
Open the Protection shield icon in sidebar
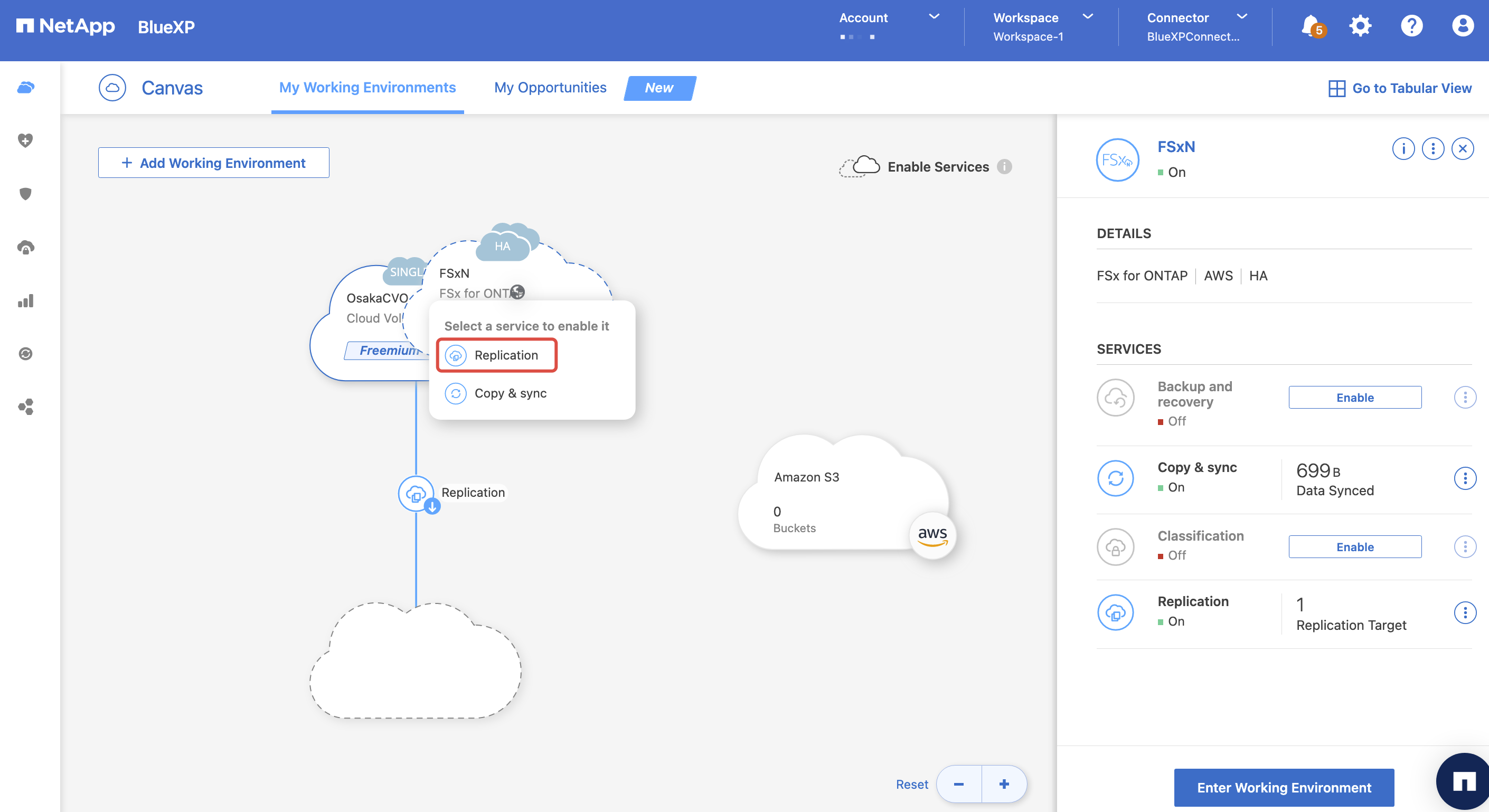click(25, 194)
